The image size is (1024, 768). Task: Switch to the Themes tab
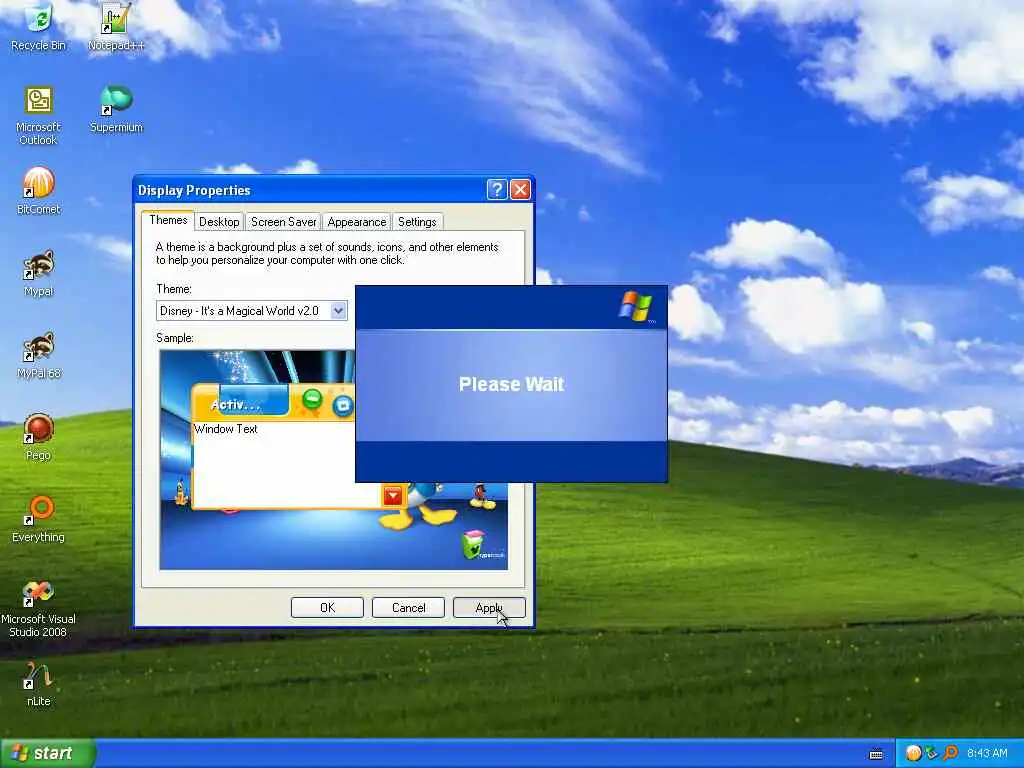point(168,220)
